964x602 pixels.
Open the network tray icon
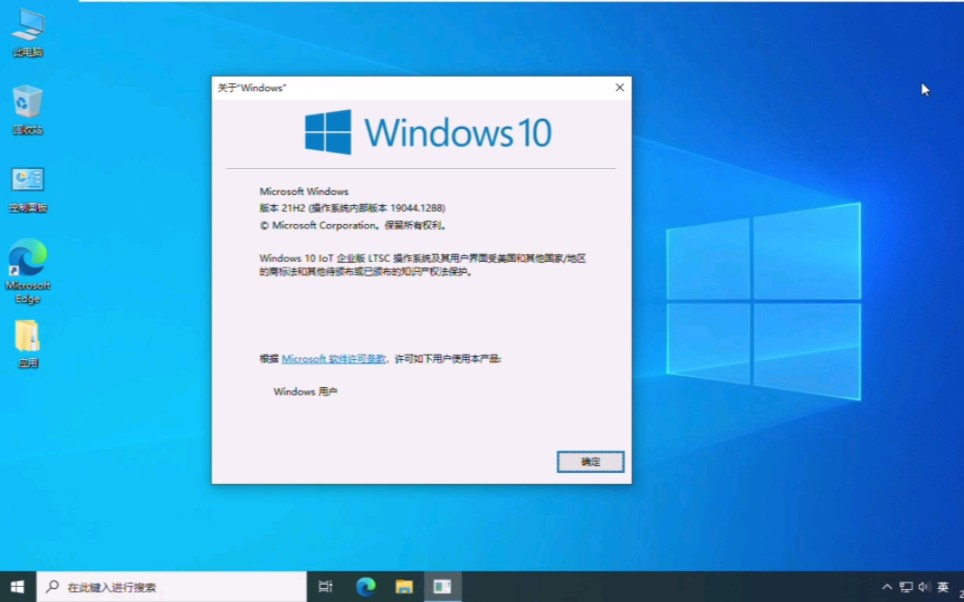906,587
